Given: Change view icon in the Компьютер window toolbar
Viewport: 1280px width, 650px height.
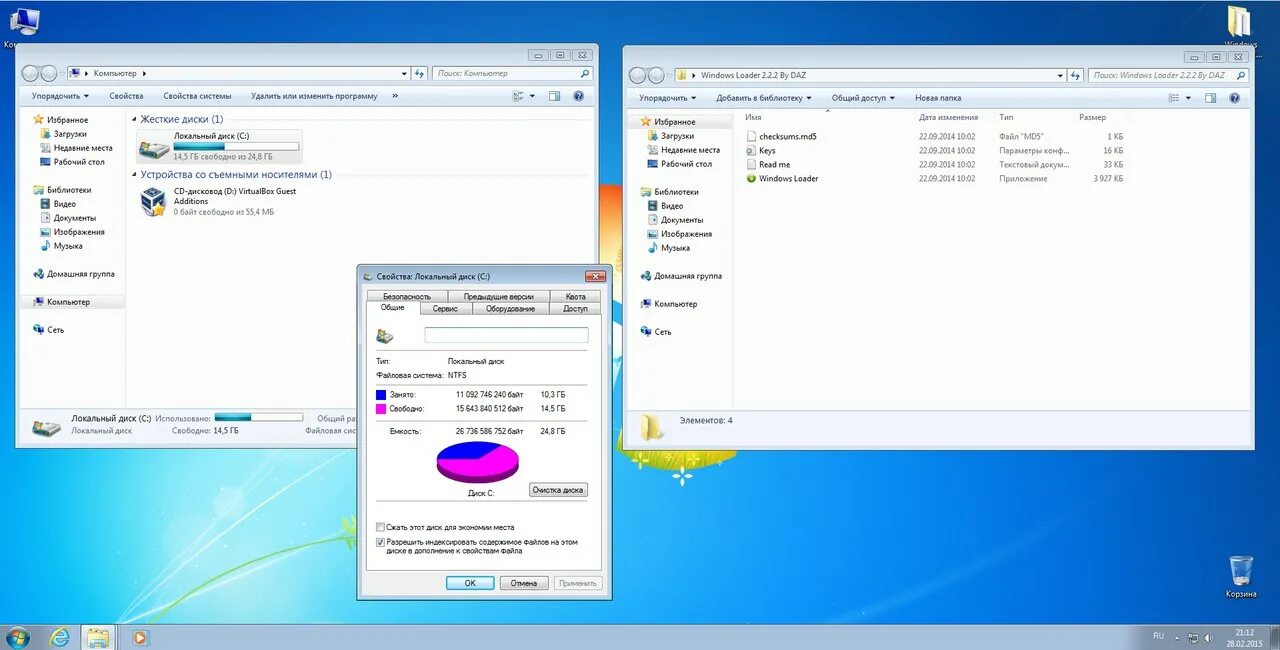Looking at the screenshot, I should click(x=518, y=96).
